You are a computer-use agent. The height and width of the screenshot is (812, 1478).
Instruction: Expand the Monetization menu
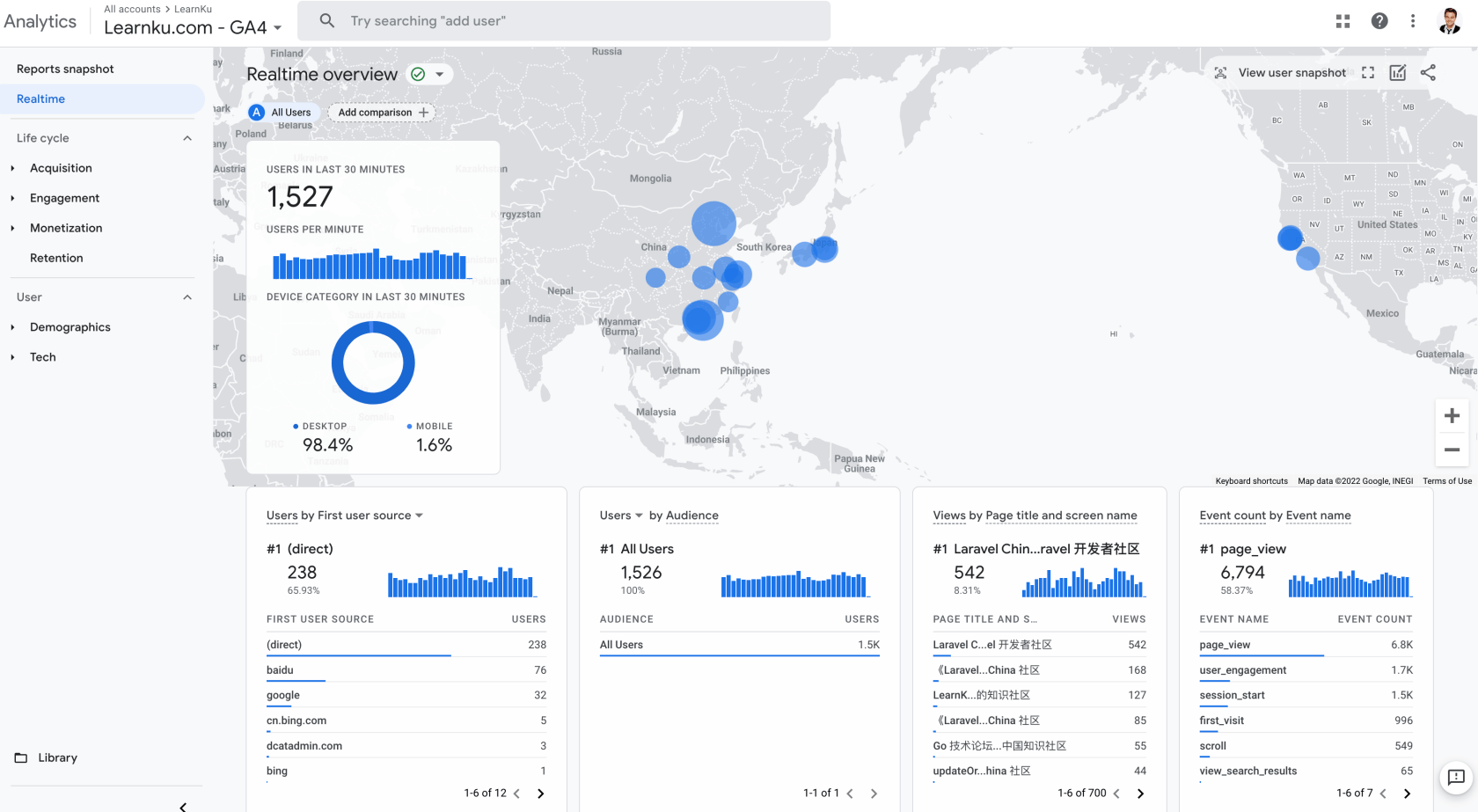pyautogui.click(x=12, y=228)
